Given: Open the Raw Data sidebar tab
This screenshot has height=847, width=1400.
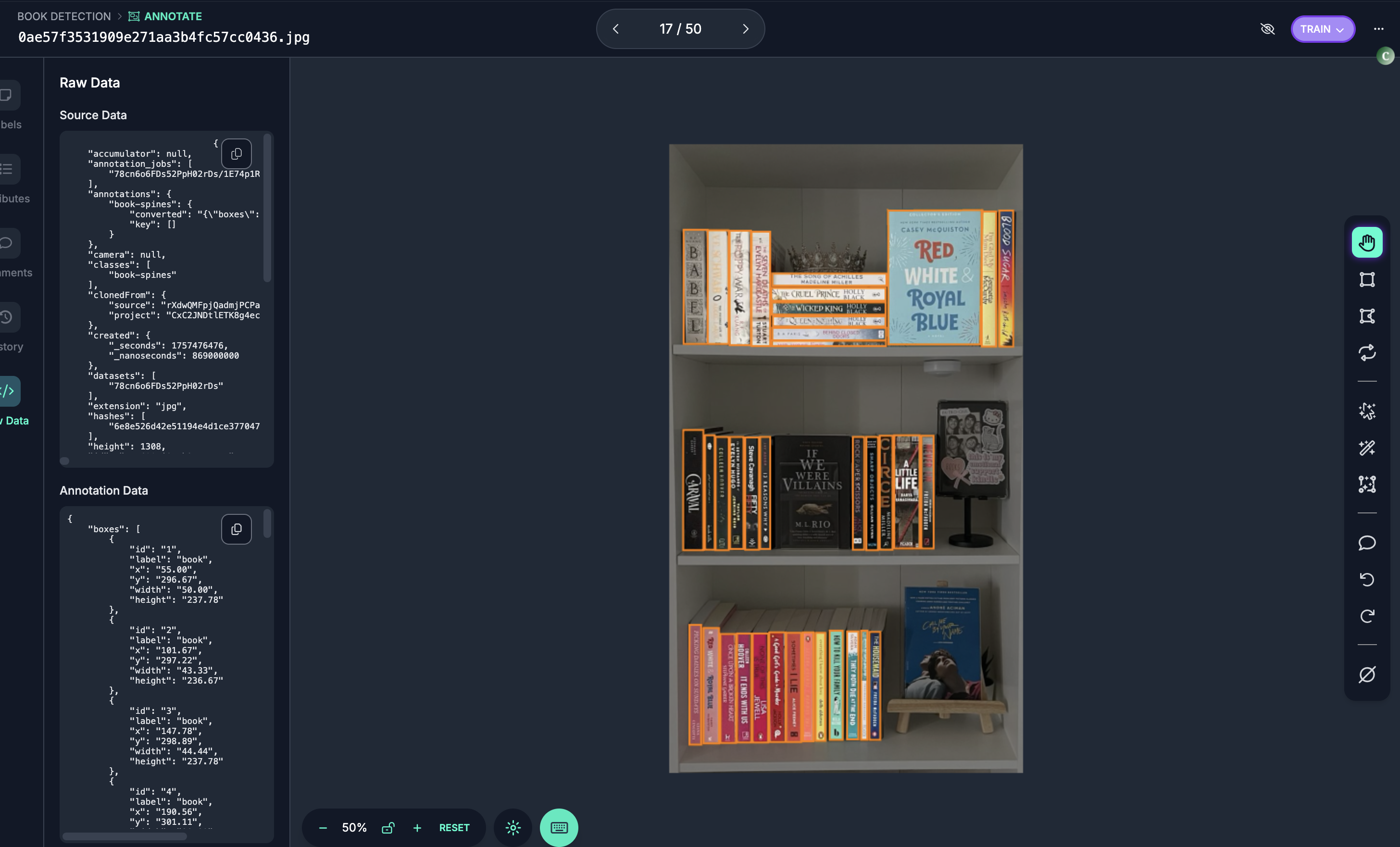Looking at the screenshot, I should coord(9,391).
